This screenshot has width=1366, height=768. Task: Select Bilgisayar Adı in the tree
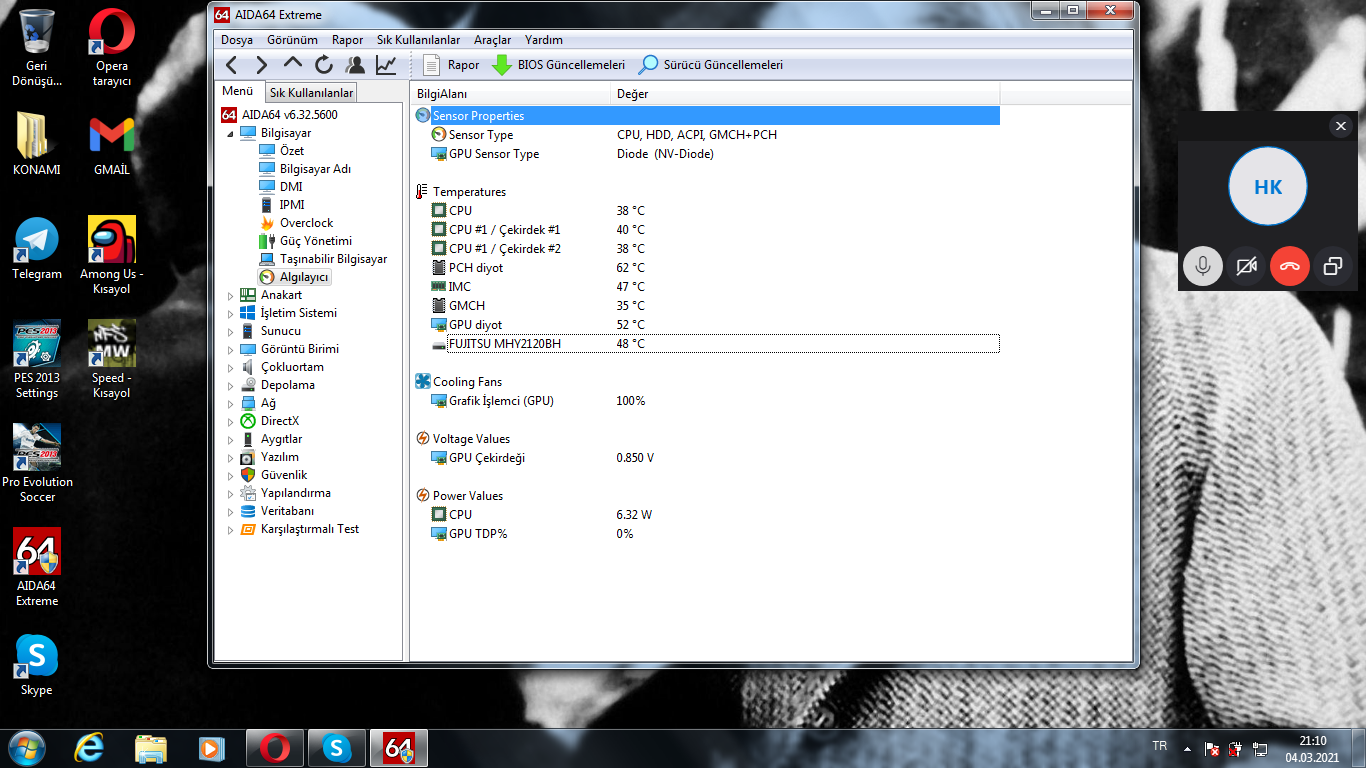click(x=315, y=169)
